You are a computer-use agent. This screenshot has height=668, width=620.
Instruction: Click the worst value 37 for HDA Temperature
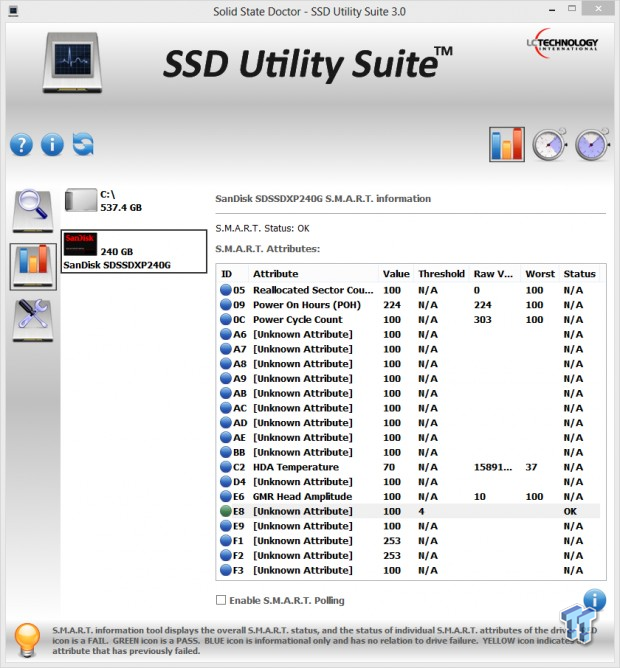coord(531,467)
